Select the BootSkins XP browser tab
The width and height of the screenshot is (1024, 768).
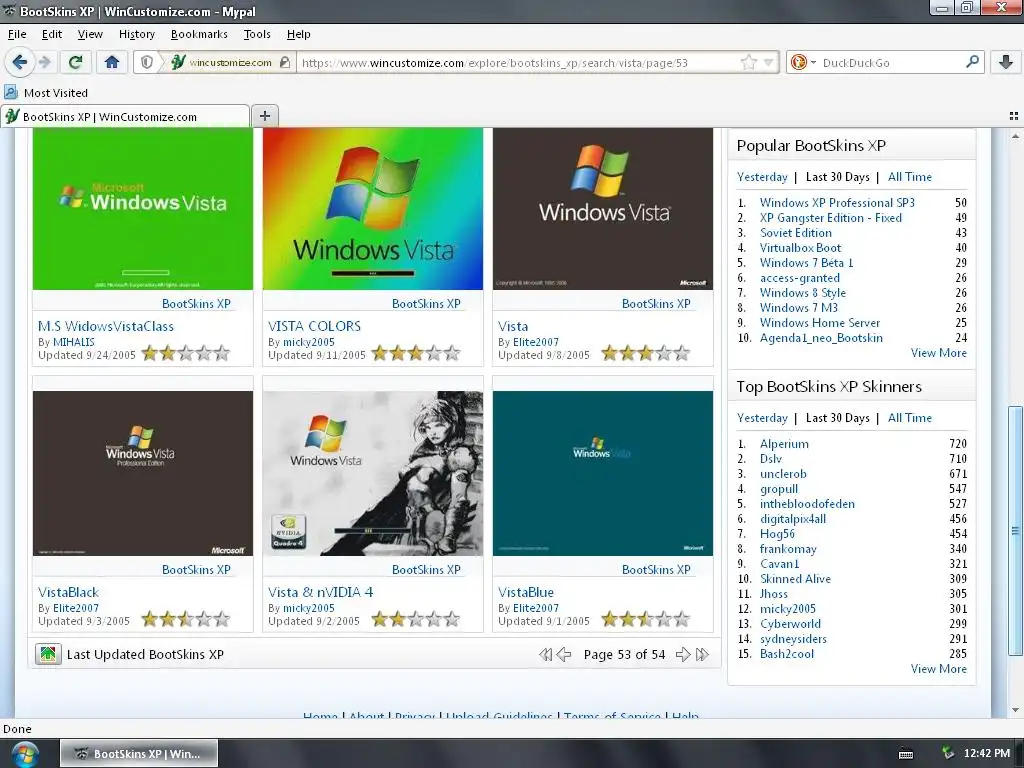(x=125, y=116)
